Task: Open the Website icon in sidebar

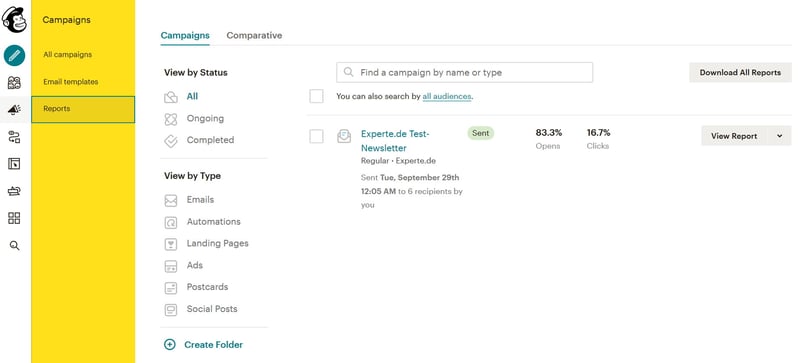Action: pyautogui.click(x=14, y=164)
